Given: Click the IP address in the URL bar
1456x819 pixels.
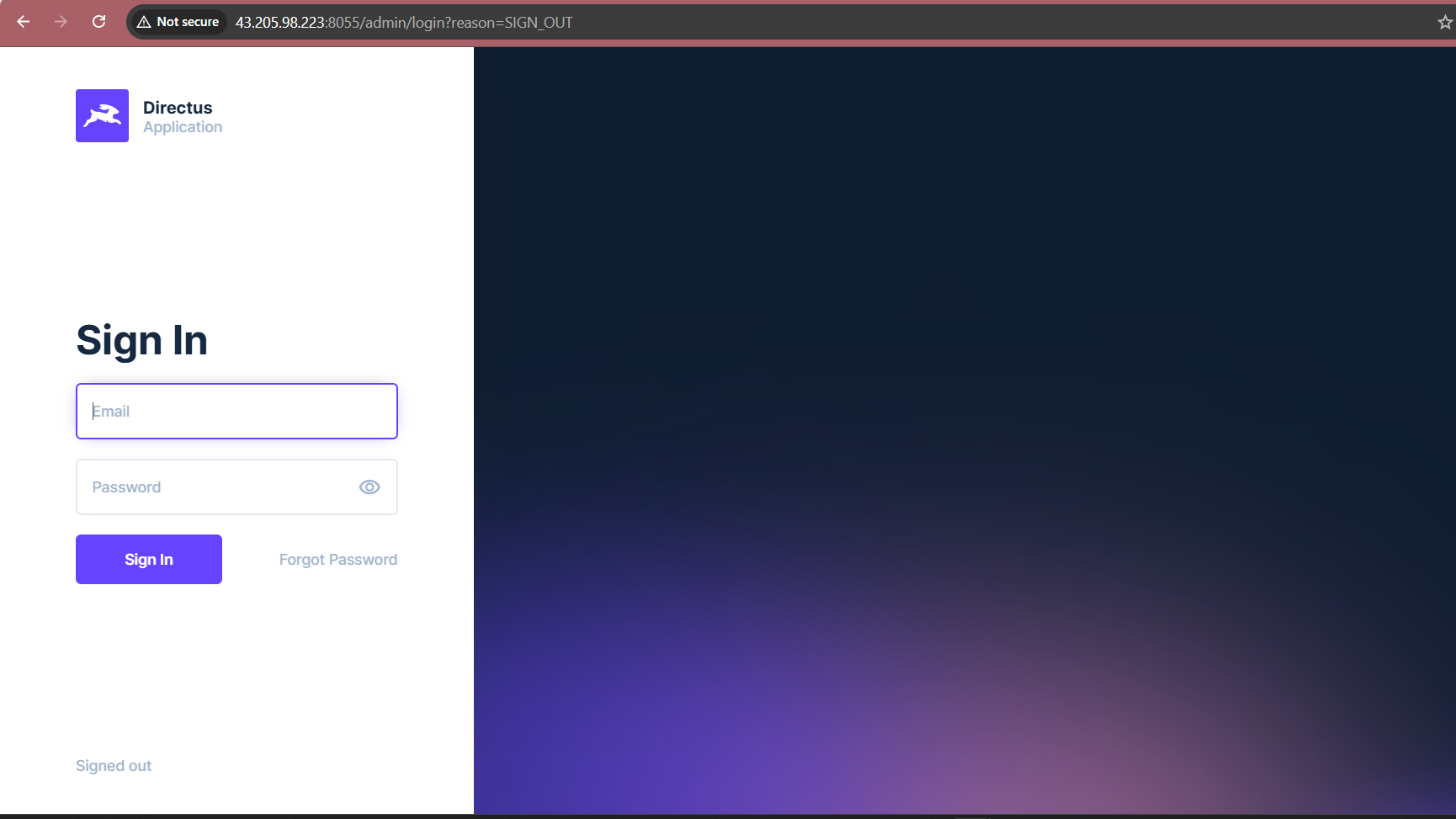Looking at the screenshot, I should [x=279, y=23].
